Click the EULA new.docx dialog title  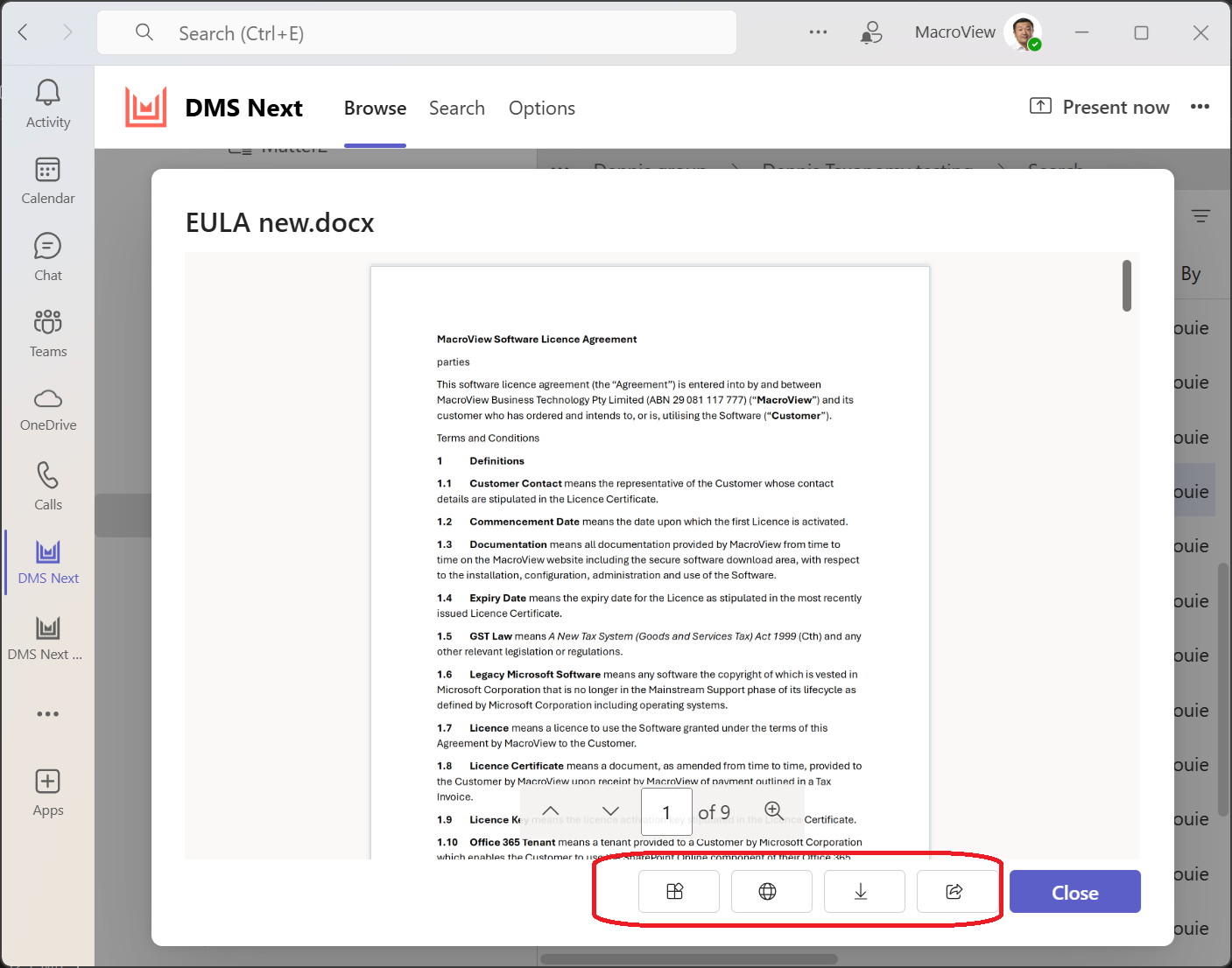[280, 222]
